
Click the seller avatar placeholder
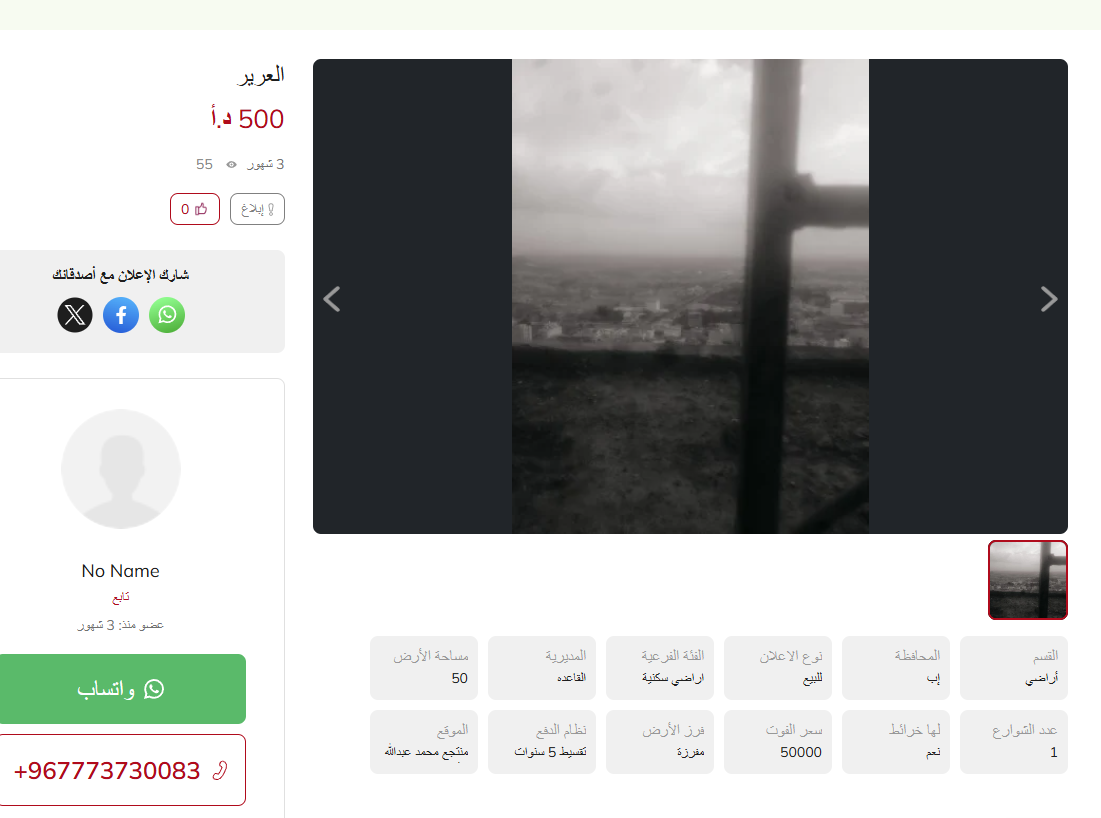click(x=121, y=469)
